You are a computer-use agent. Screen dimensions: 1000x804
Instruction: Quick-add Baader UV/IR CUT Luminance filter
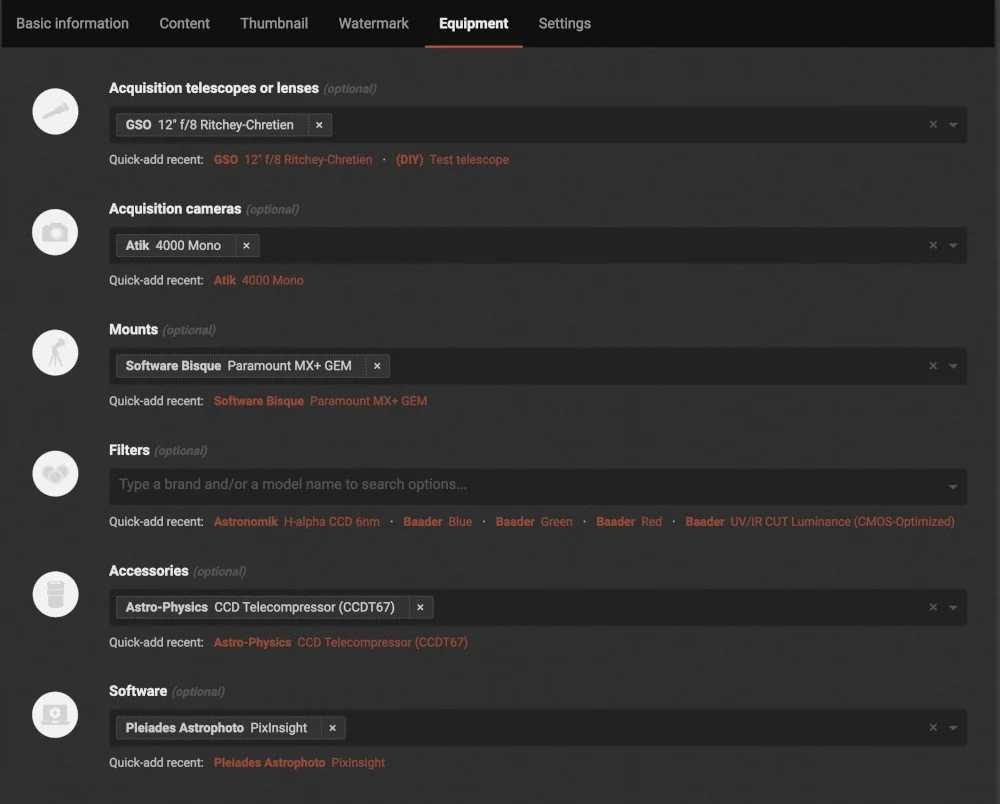coord(820,522)
